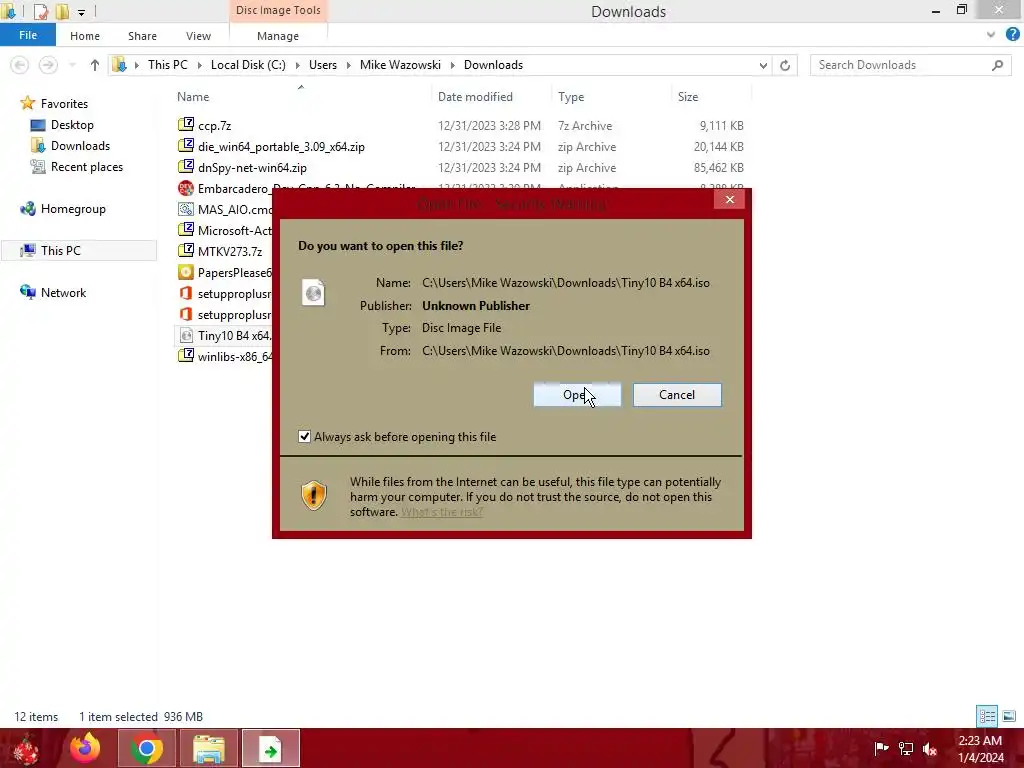Select Local Disk (C:) in the breadcrumb
Screen dimensions: 1024x768
pyautogui.click(x=248, y=65)
